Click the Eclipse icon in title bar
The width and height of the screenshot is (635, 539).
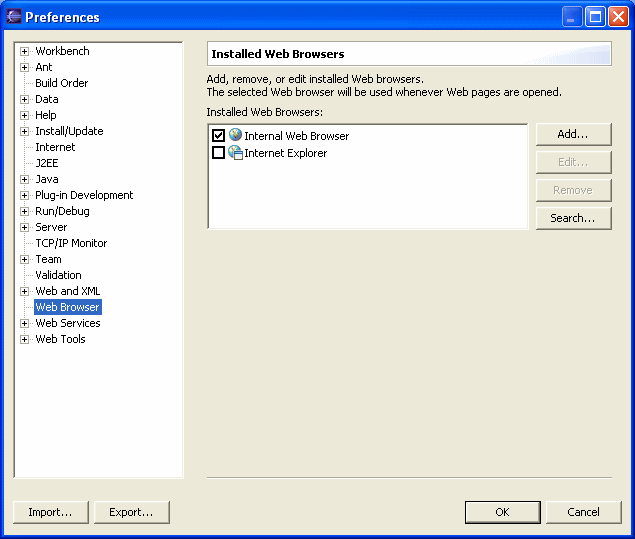pyautogui.click(x=13, y=17)
